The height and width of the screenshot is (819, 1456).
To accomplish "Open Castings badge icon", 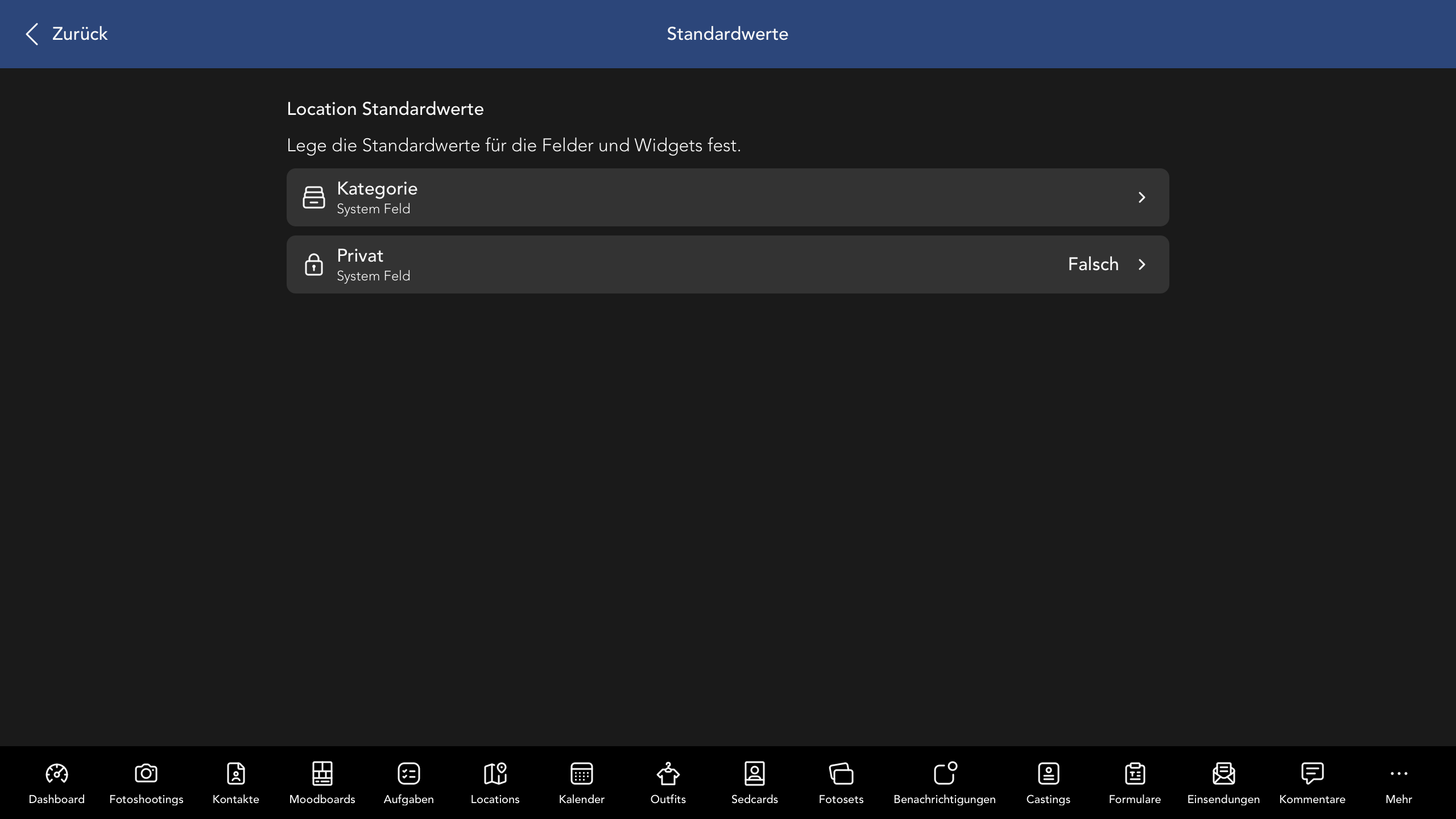I will (1049, 773).
